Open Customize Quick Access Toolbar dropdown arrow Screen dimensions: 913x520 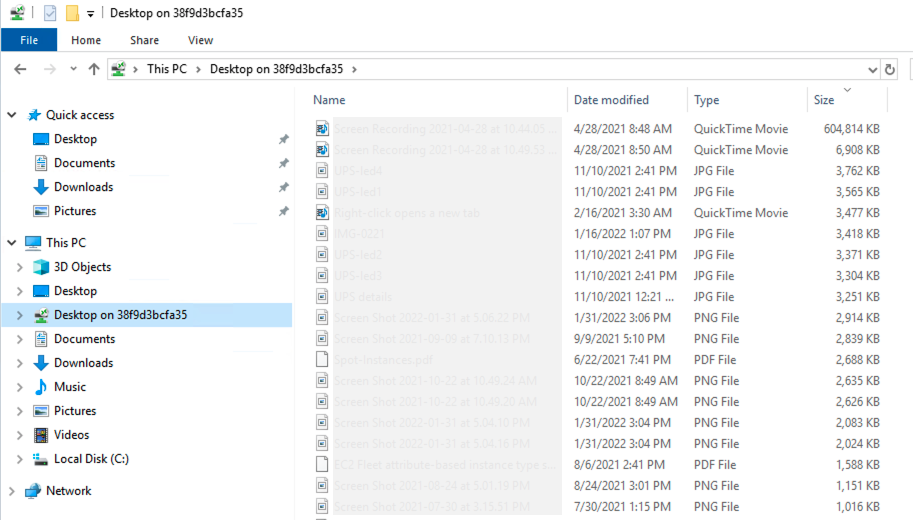(x=91, y=14)
